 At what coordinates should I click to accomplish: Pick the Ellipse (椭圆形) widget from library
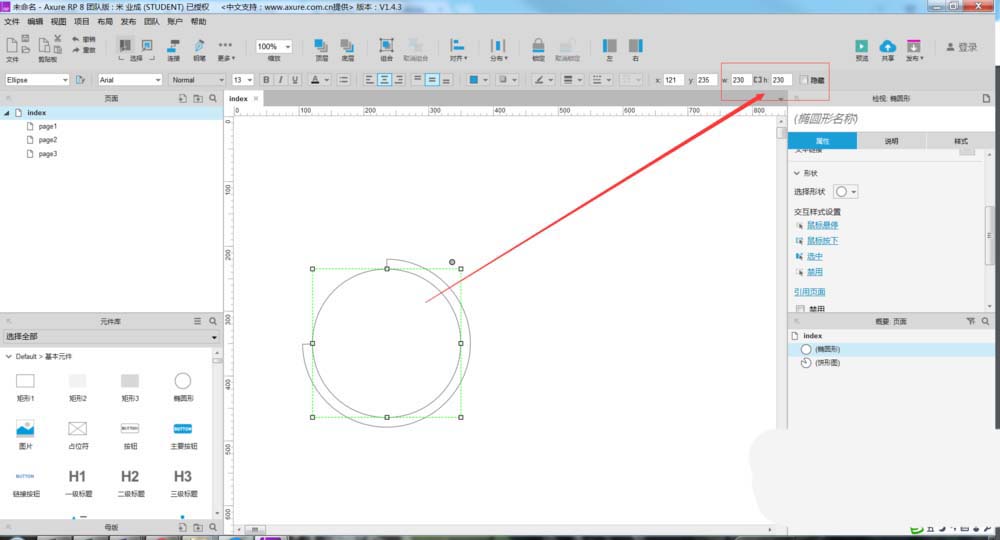pyautogui.click(x=183, y=386)
